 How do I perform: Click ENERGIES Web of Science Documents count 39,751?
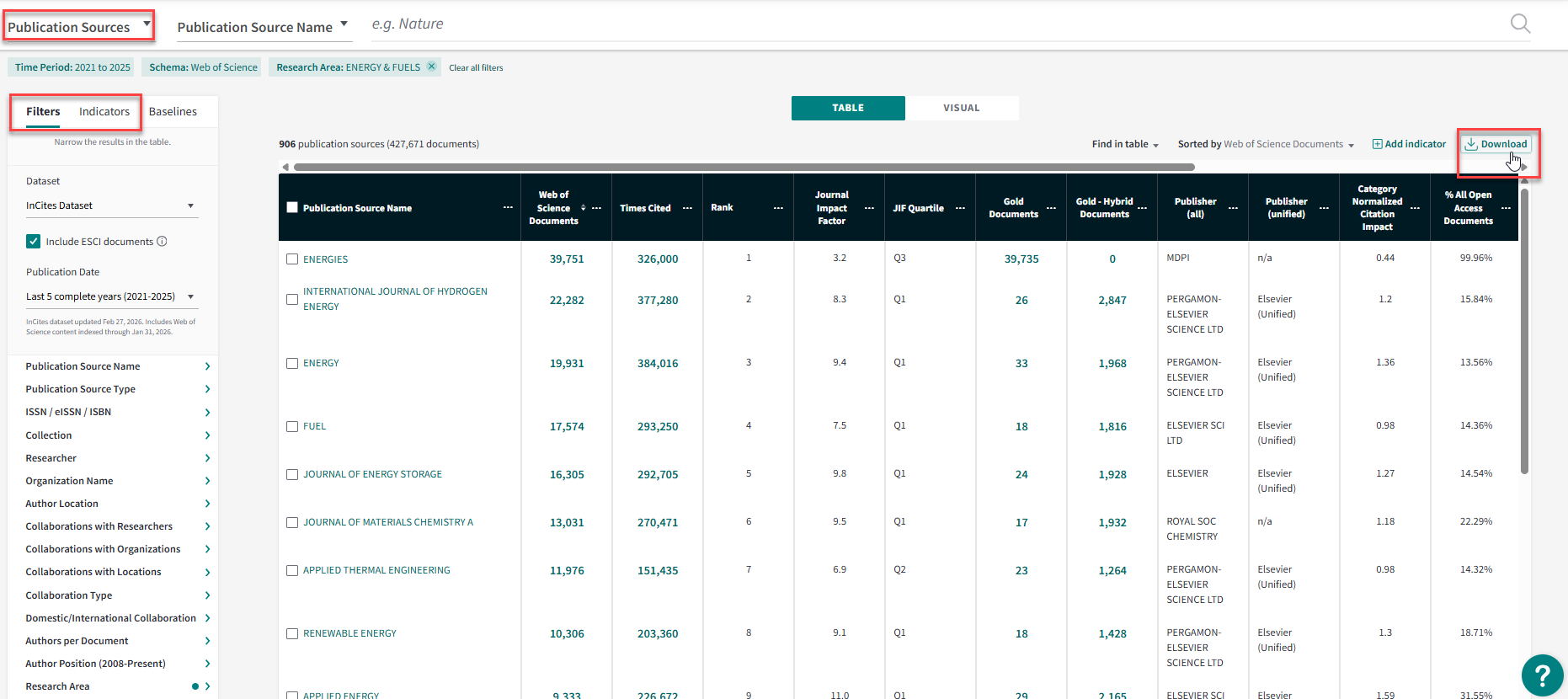567,259
